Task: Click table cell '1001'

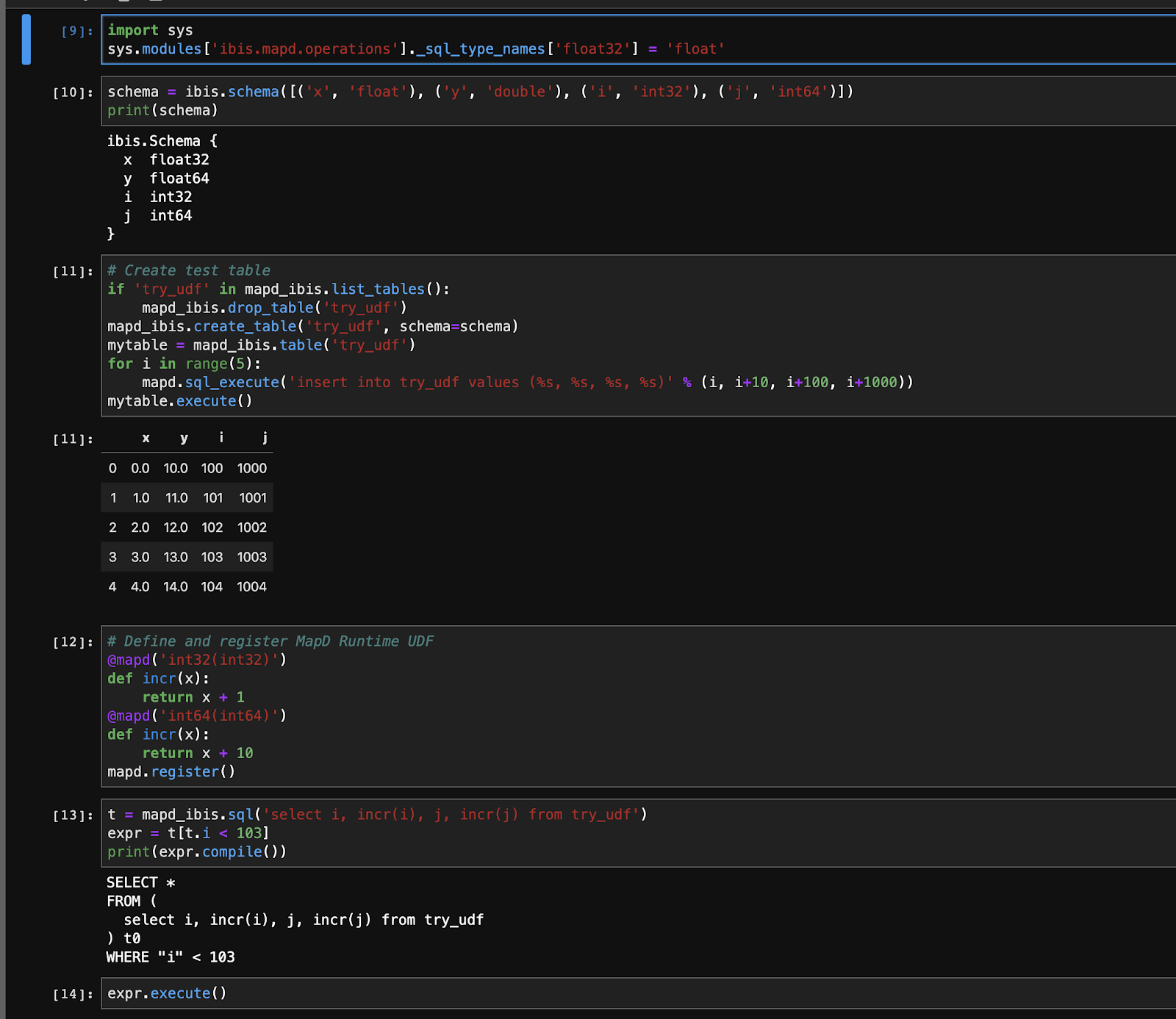Action: click(x=253, y=498)
